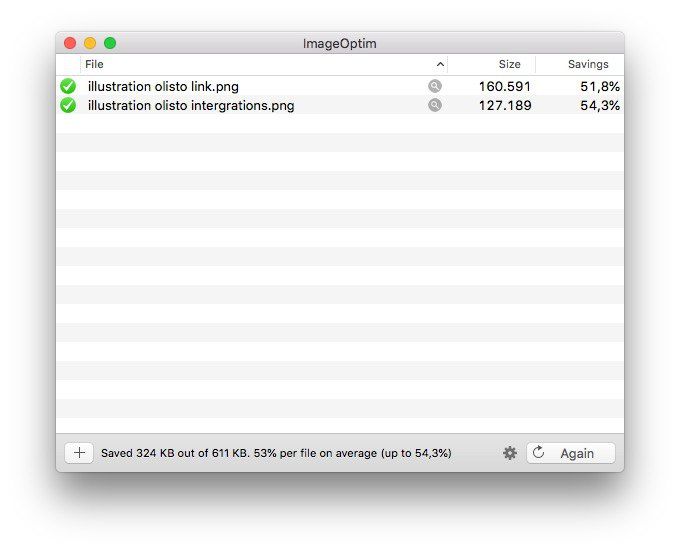Reveal illustration olisto link.png with magnifier icon
The image size is (680, 552).
435,86
